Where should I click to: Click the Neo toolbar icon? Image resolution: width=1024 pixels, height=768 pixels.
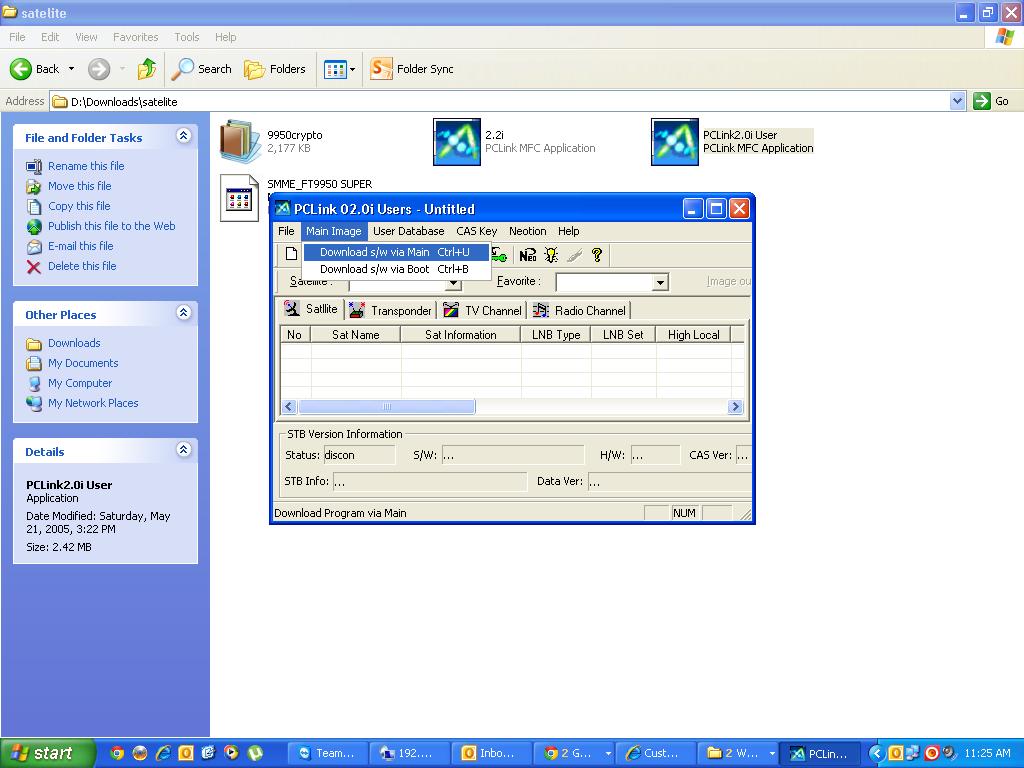coord(528,255)
